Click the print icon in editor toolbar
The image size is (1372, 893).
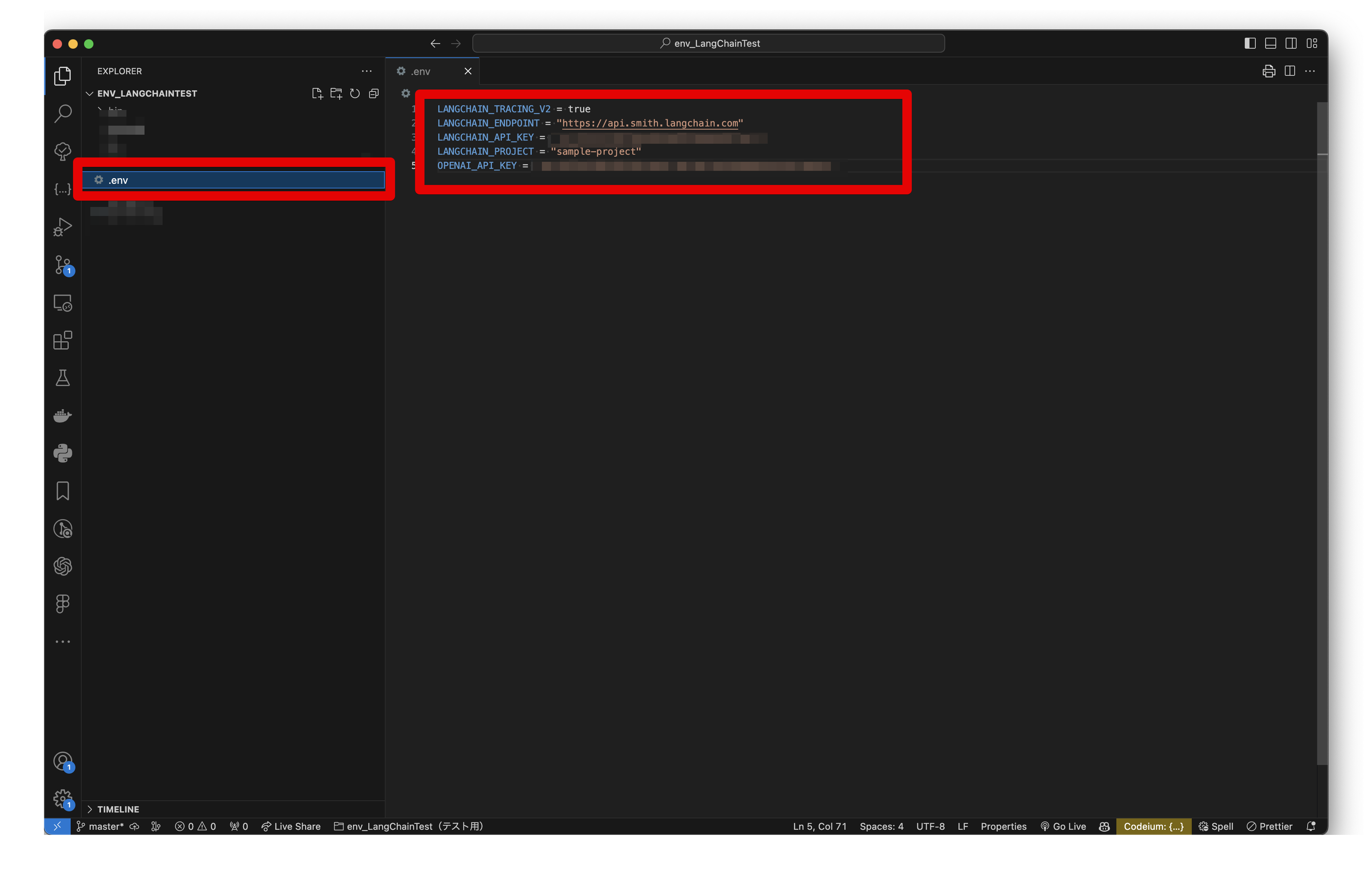tap(1268, 71)
